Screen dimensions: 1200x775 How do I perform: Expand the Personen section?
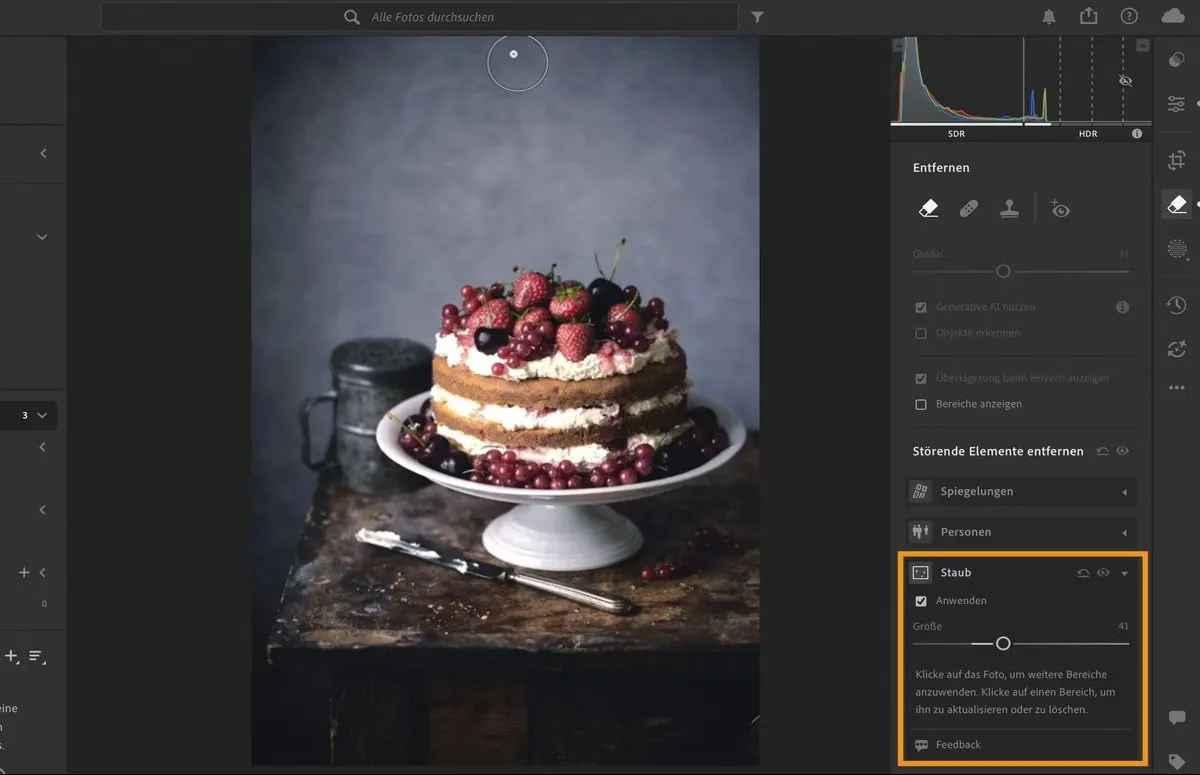pos(1124,532)
